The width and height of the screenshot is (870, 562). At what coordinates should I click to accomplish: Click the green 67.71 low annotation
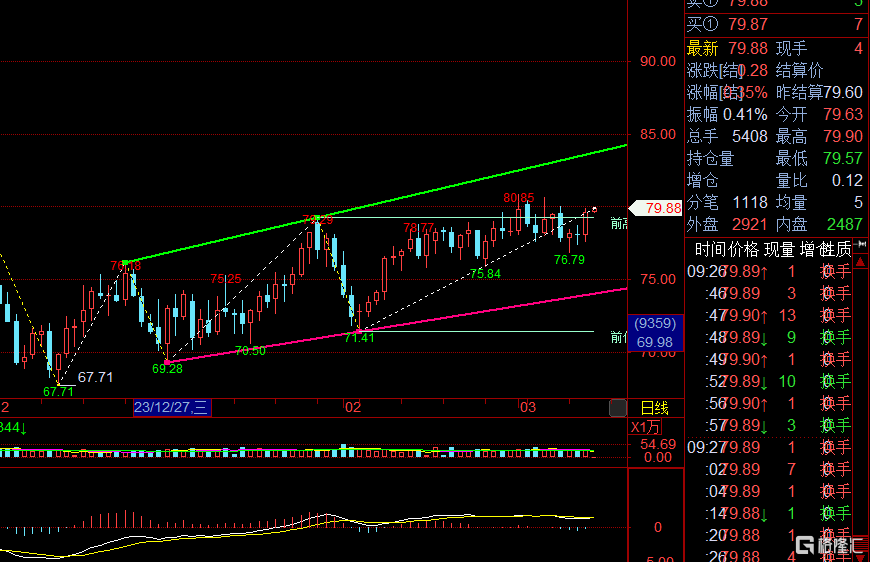point(58,392)
